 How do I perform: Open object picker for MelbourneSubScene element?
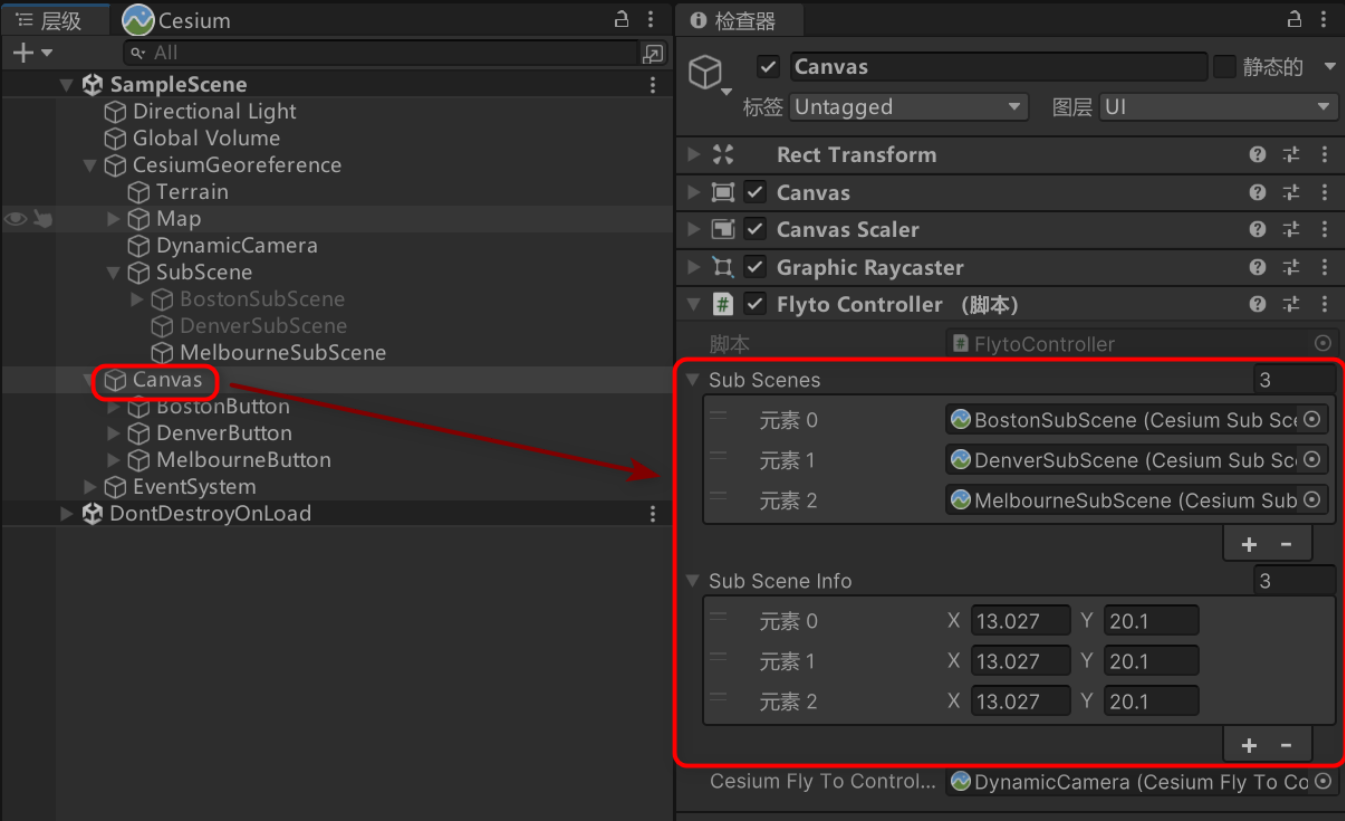pyautogui.click(x=1312, y=500)
